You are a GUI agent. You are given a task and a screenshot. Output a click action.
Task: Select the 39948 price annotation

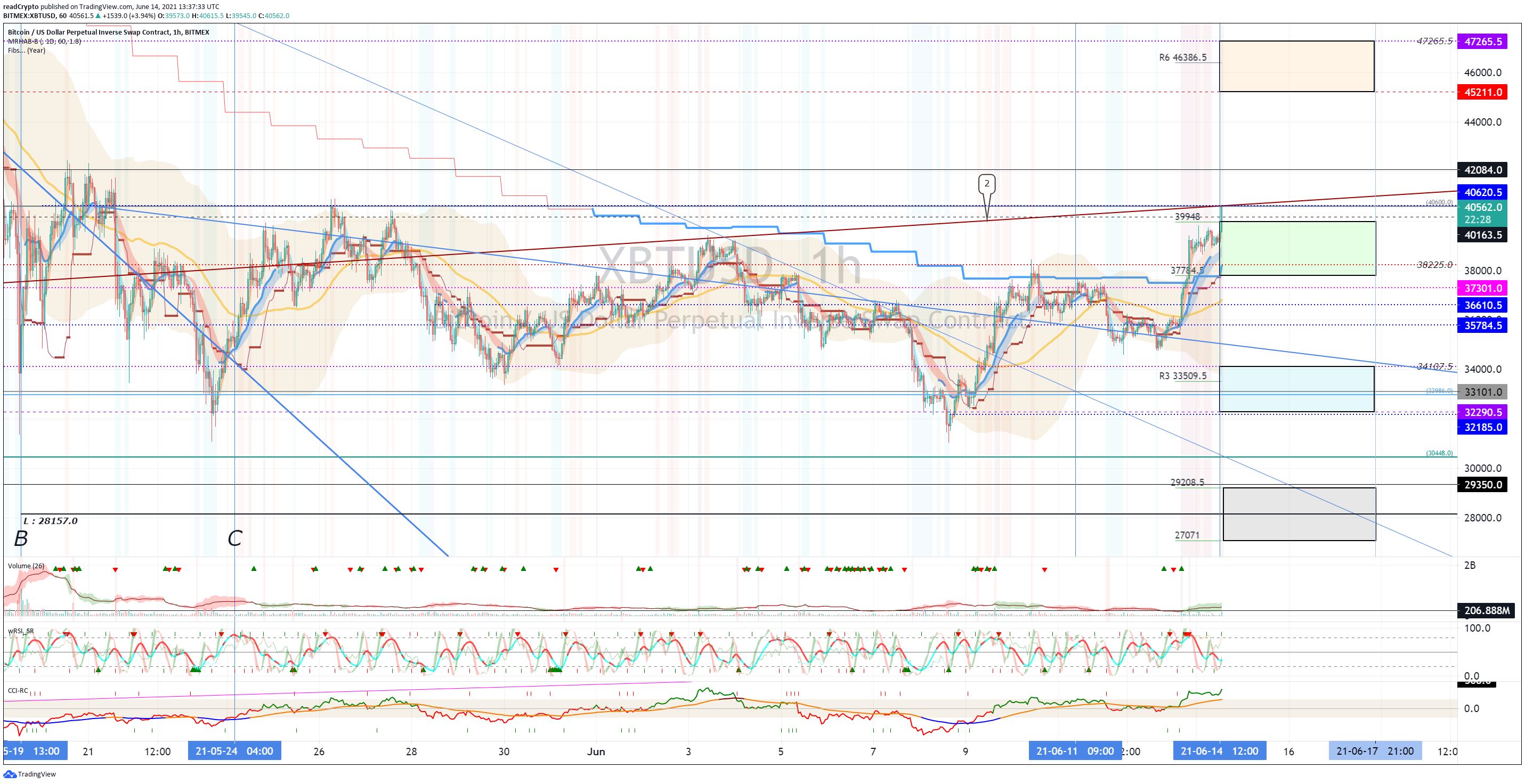pos(1188,217)
